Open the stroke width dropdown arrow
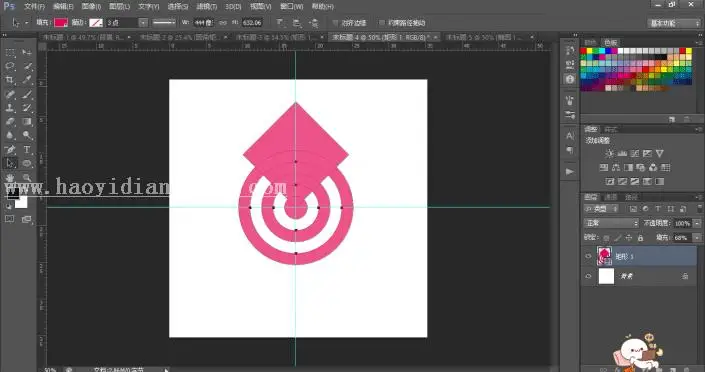 point(143,23)
